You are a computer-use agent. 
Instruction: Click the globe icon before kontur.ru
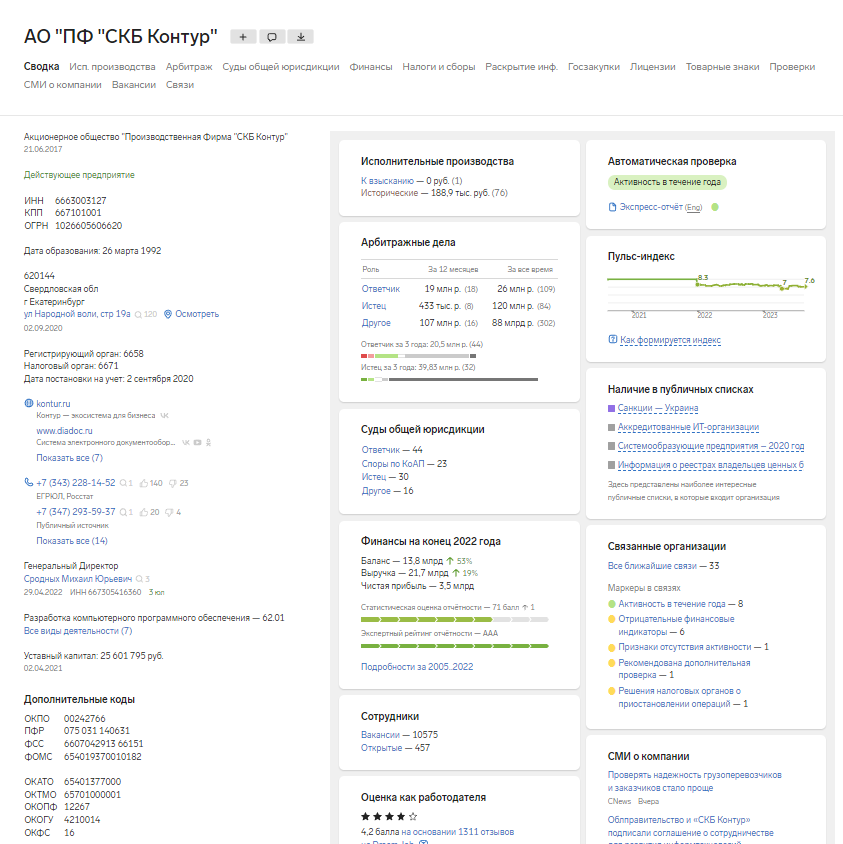(x=29, y=403)
